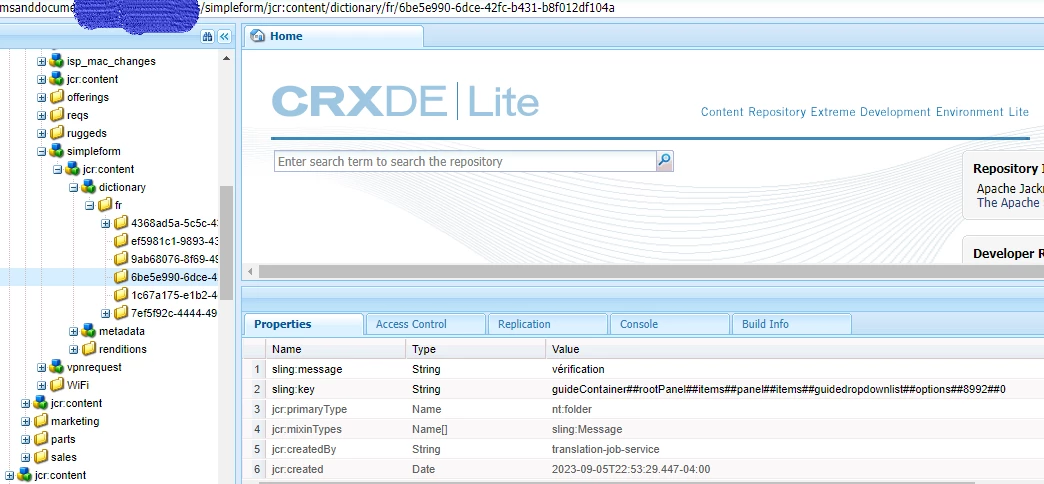
Task: Expand the vpnrequest node
Action: [x=41, y=367]
